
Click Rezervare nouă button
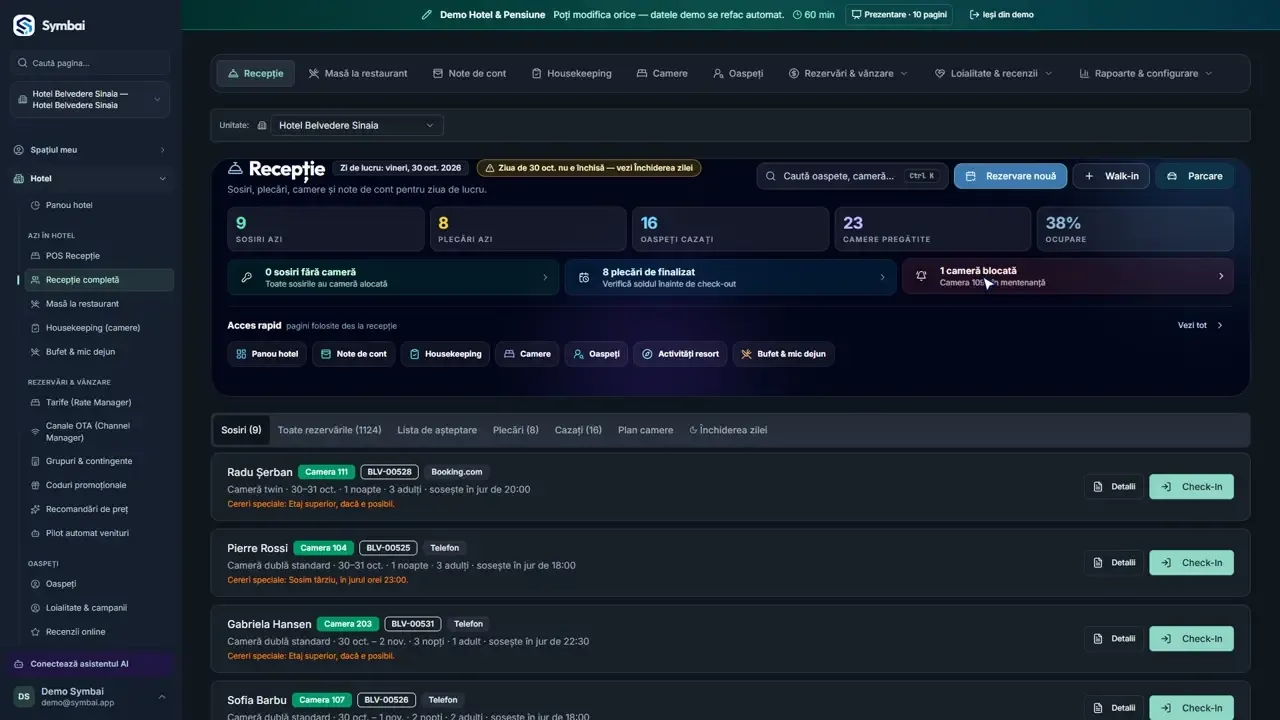[1010, 176]
